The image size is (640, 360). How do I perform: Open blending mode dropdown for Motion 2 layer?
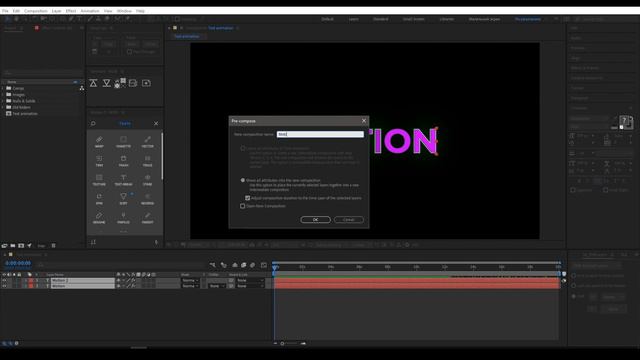(190, 280)
